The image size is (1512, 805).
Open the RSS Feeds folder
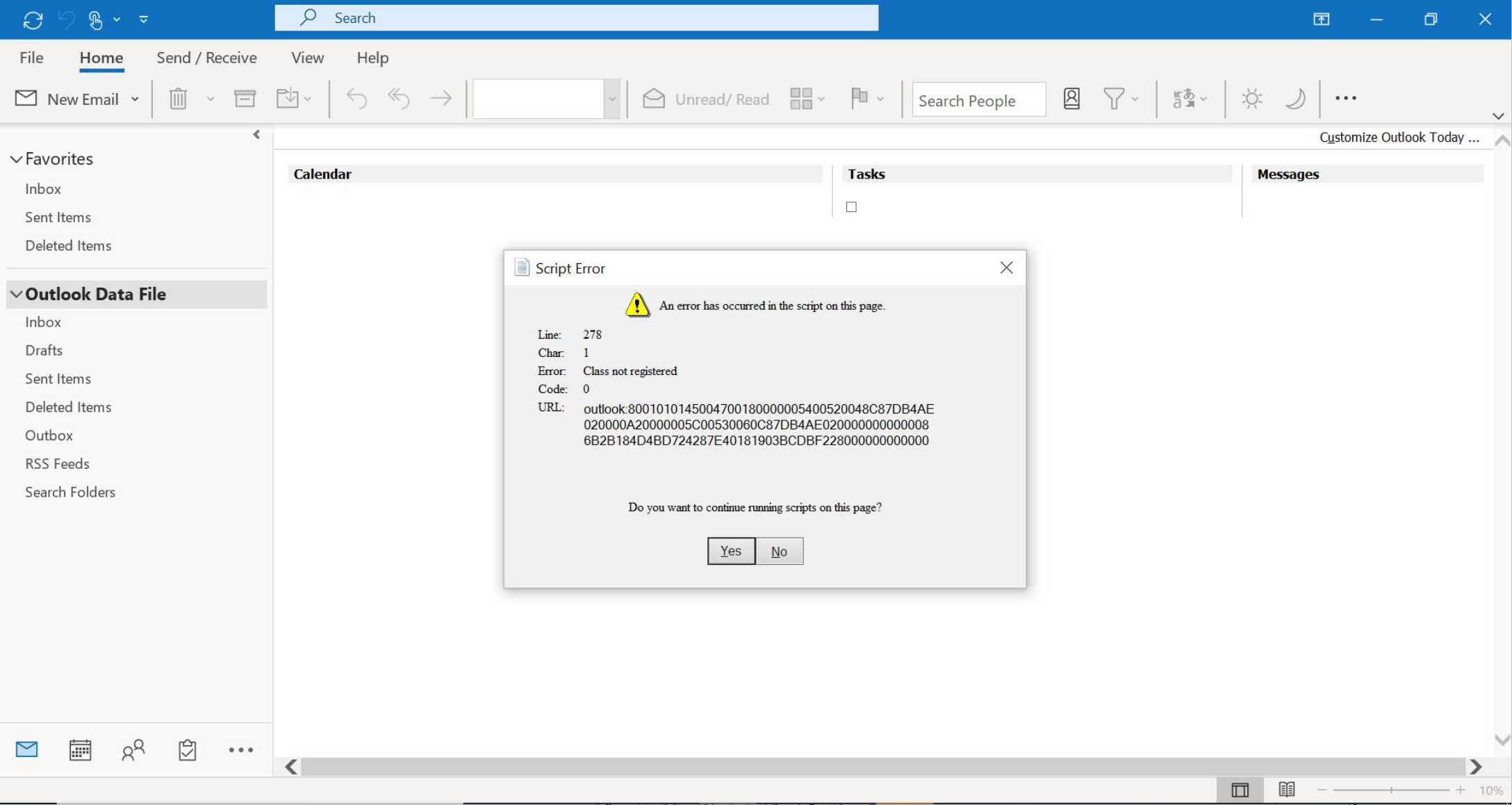coord(57,464)
